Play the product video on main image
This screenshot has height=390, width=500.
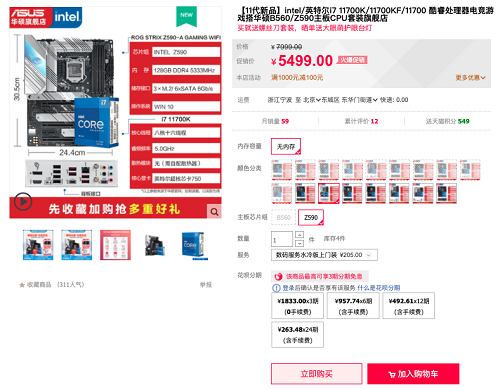[23, 202]
